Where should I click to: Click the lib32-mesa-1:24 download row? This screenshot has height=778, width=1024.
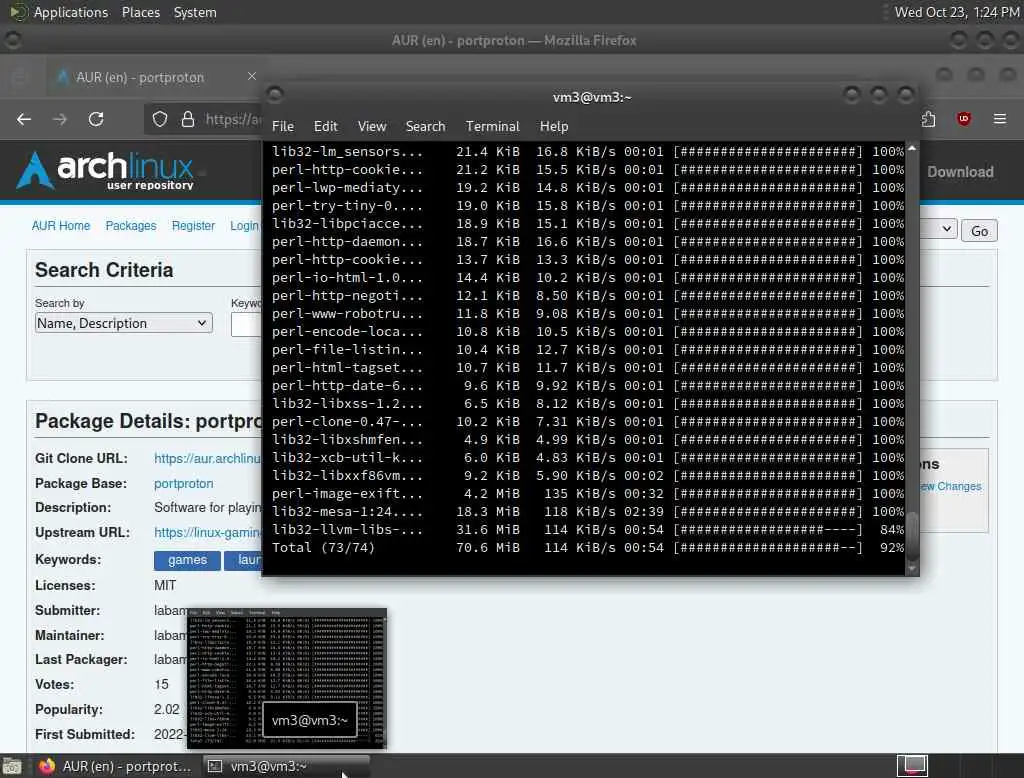pos(588,512)
